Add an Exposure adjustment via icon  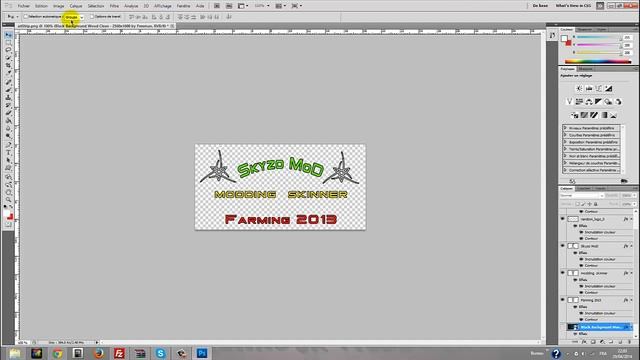pos(609,89)
